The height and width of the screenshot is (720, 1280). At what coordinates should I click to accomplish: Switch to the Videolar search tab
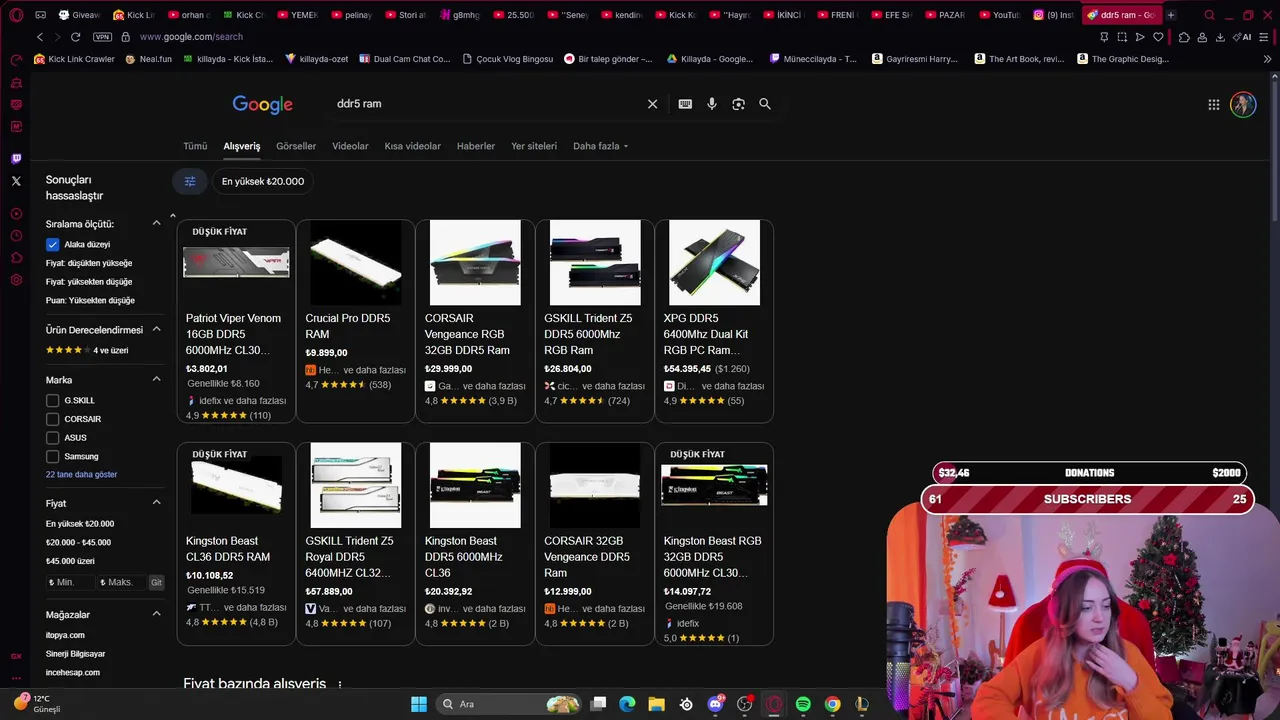(x=350, y=146)
